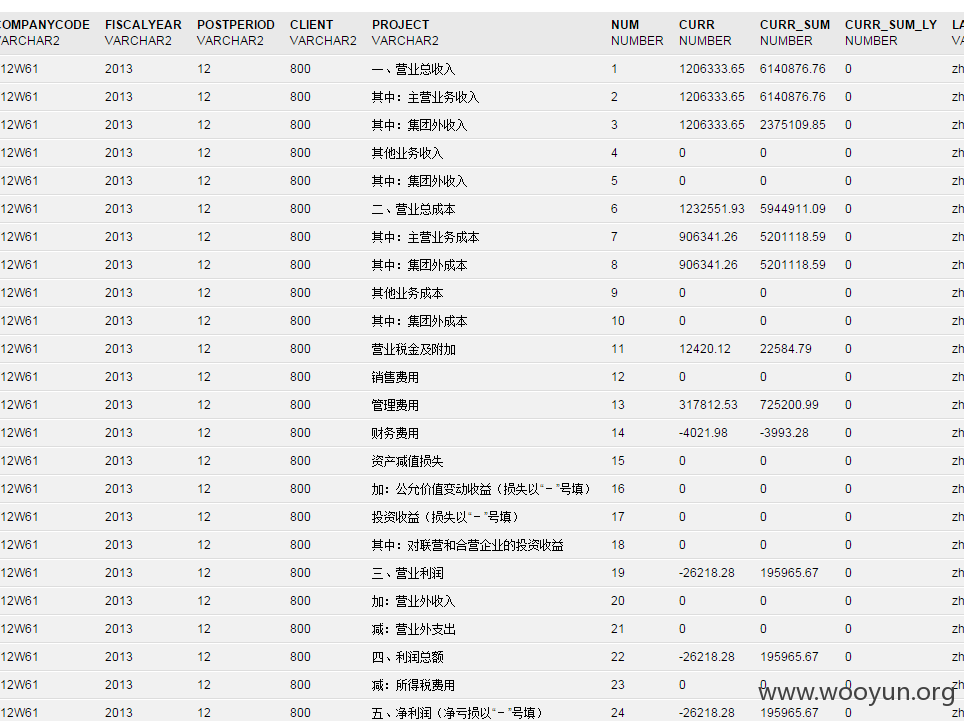The width and height of the screenshot is (964, 721).
Task: Click the project cell 其中：主营业务收入
Action: [425, 97]
